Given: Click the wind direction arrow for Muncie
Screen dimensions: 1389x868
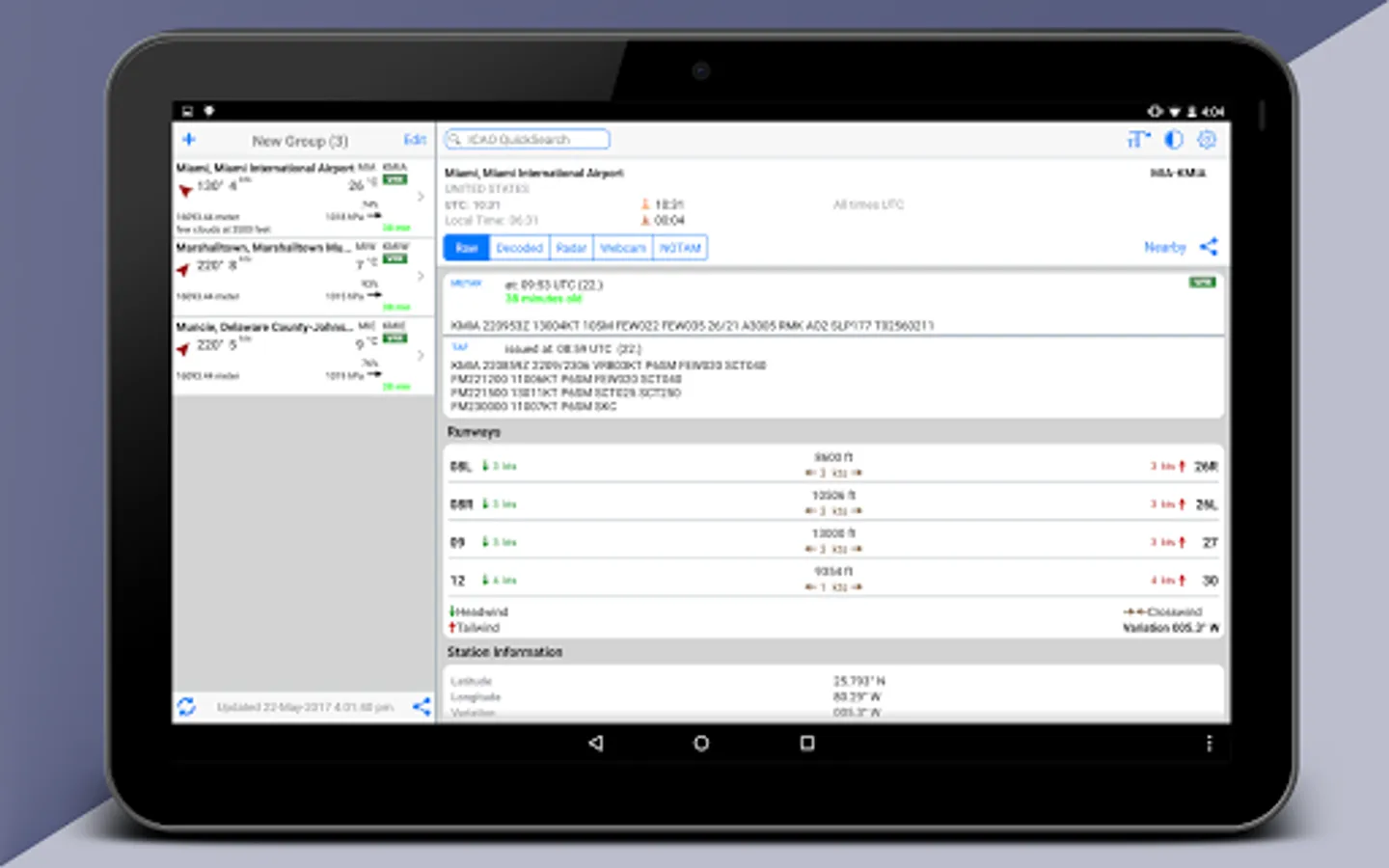Looking at the screenshot, I should coord(183,348).
